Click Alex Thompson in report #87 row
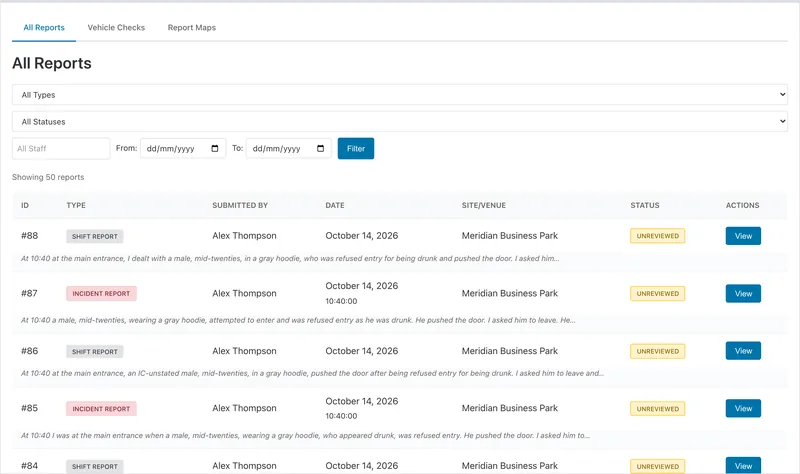This screenshot has height=474, width=800. pyautogui.click(x=244, y=293)
